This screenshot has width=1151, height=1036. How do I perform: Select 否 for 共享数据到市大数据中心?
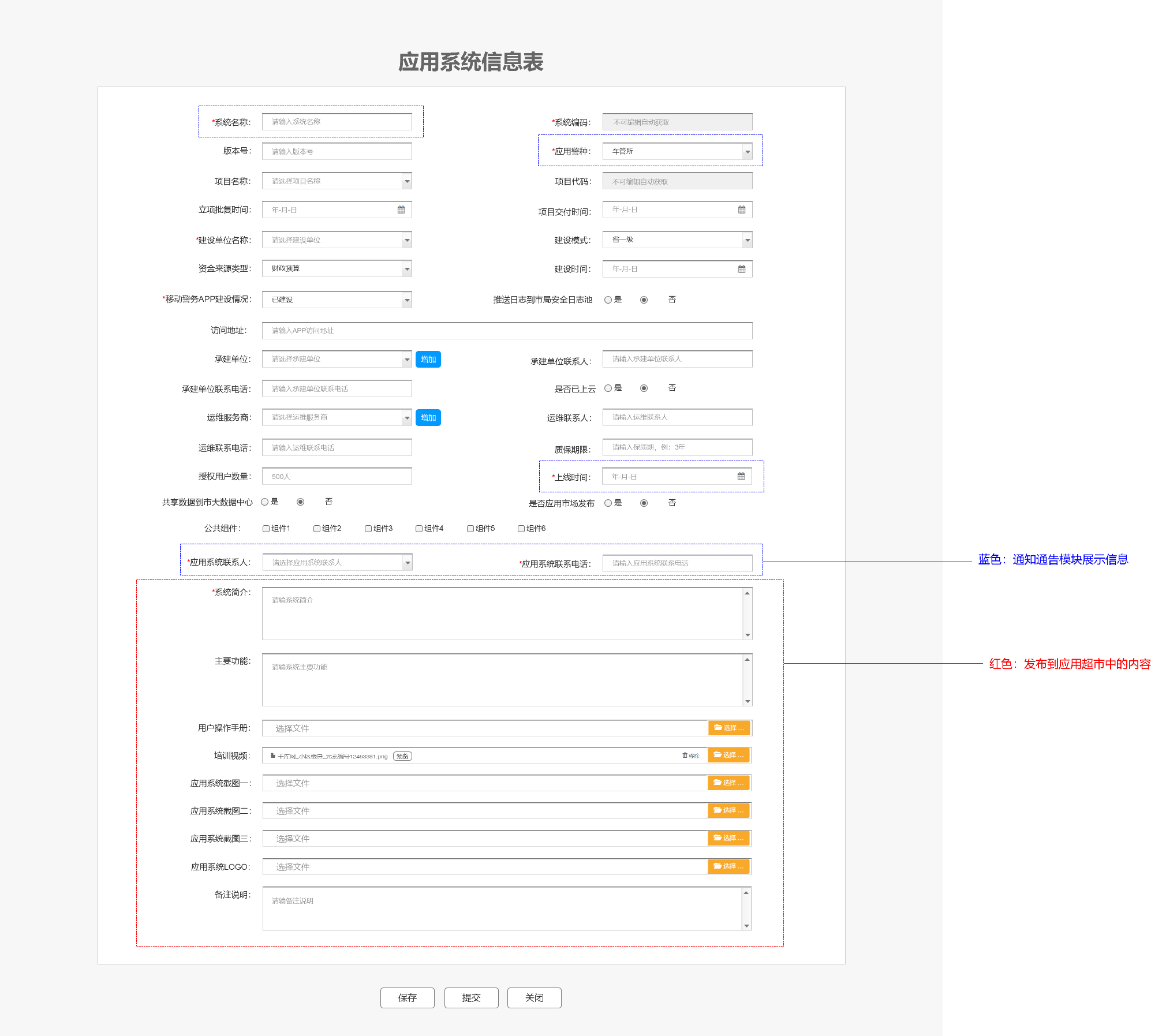tap(300, 502)
